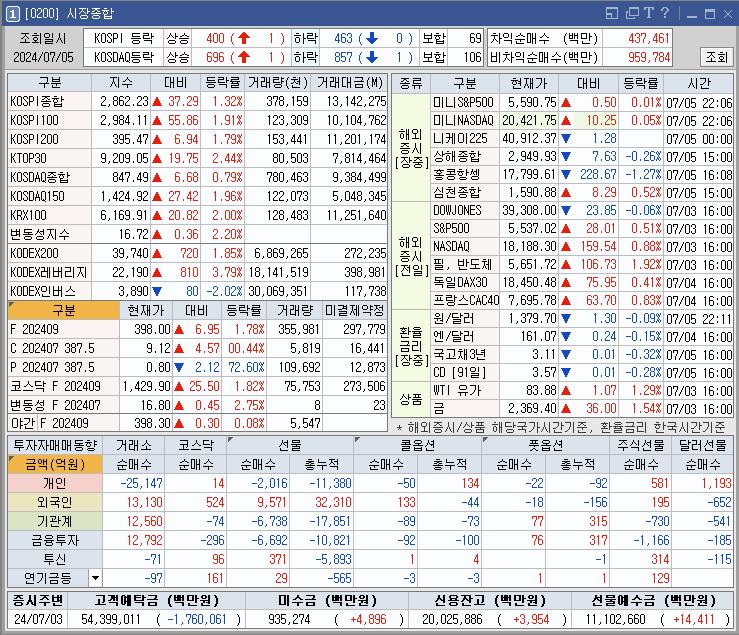This screenshot has height=635, width=739.
Task: Click the 기관계 investor row label
Action: point(55,521)
